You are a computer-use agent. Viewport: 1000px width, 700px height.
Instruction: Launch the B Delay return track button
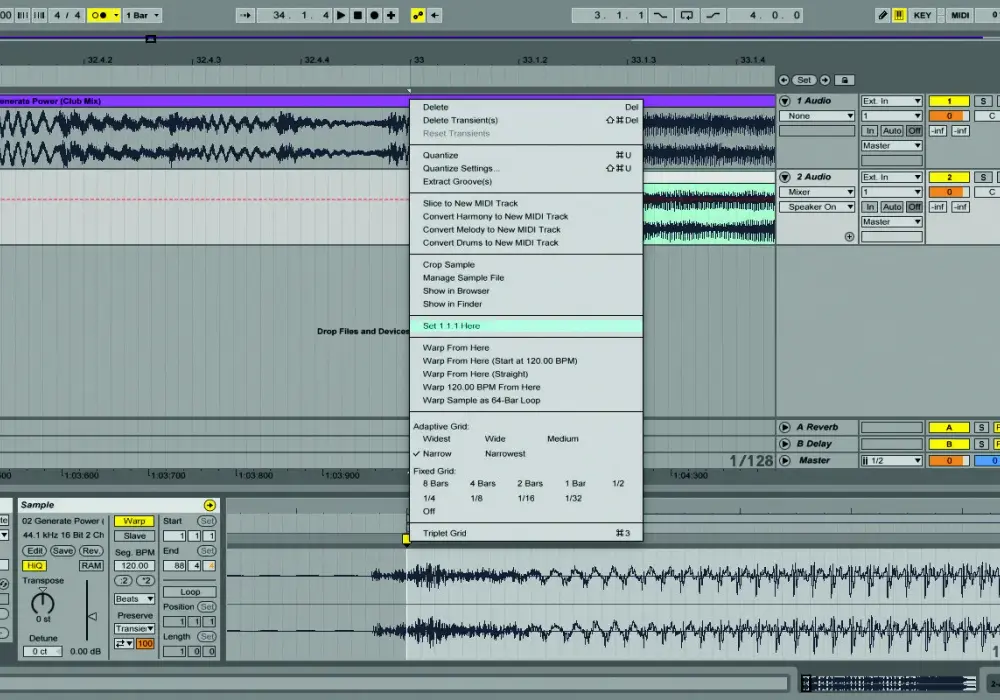pos(784,444)
